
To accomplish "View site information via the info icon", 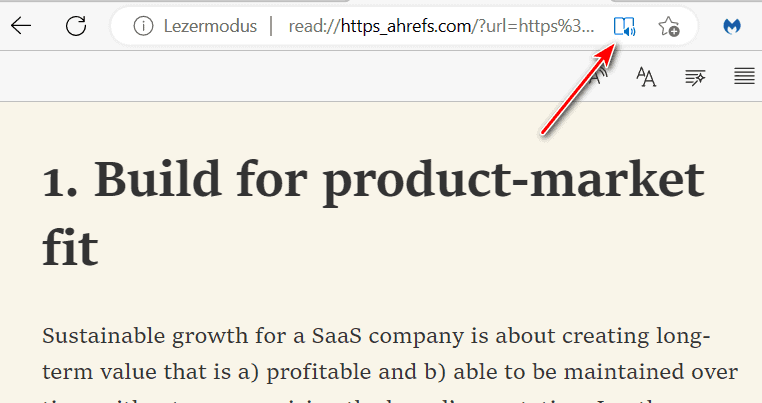I will pyautogui.click(x=143, y=26).
